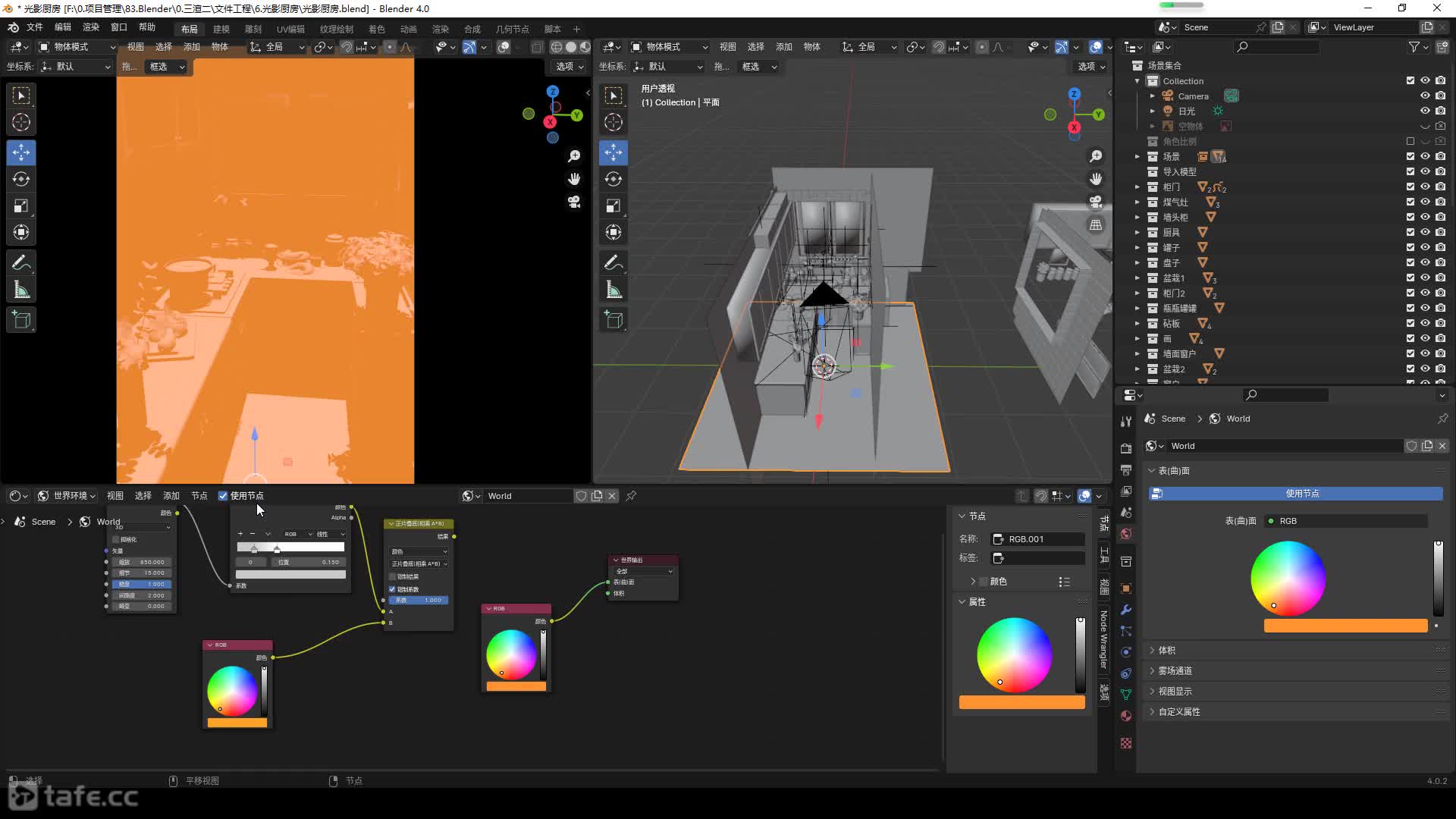Click the node 名称 field RGB.001

tap(1038, 539)
